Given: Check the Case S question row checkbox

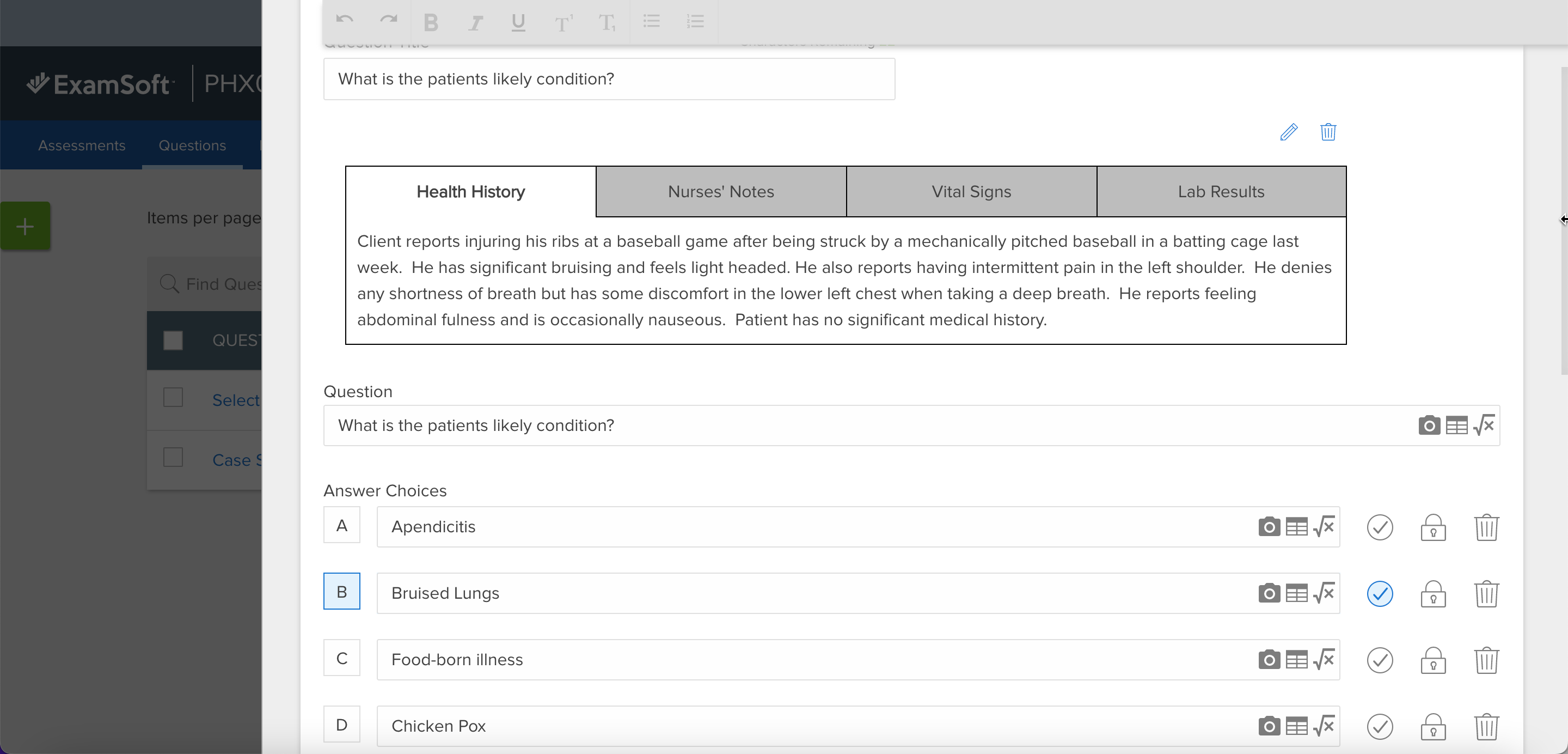Looking at the screenshot, I should 173,457.
